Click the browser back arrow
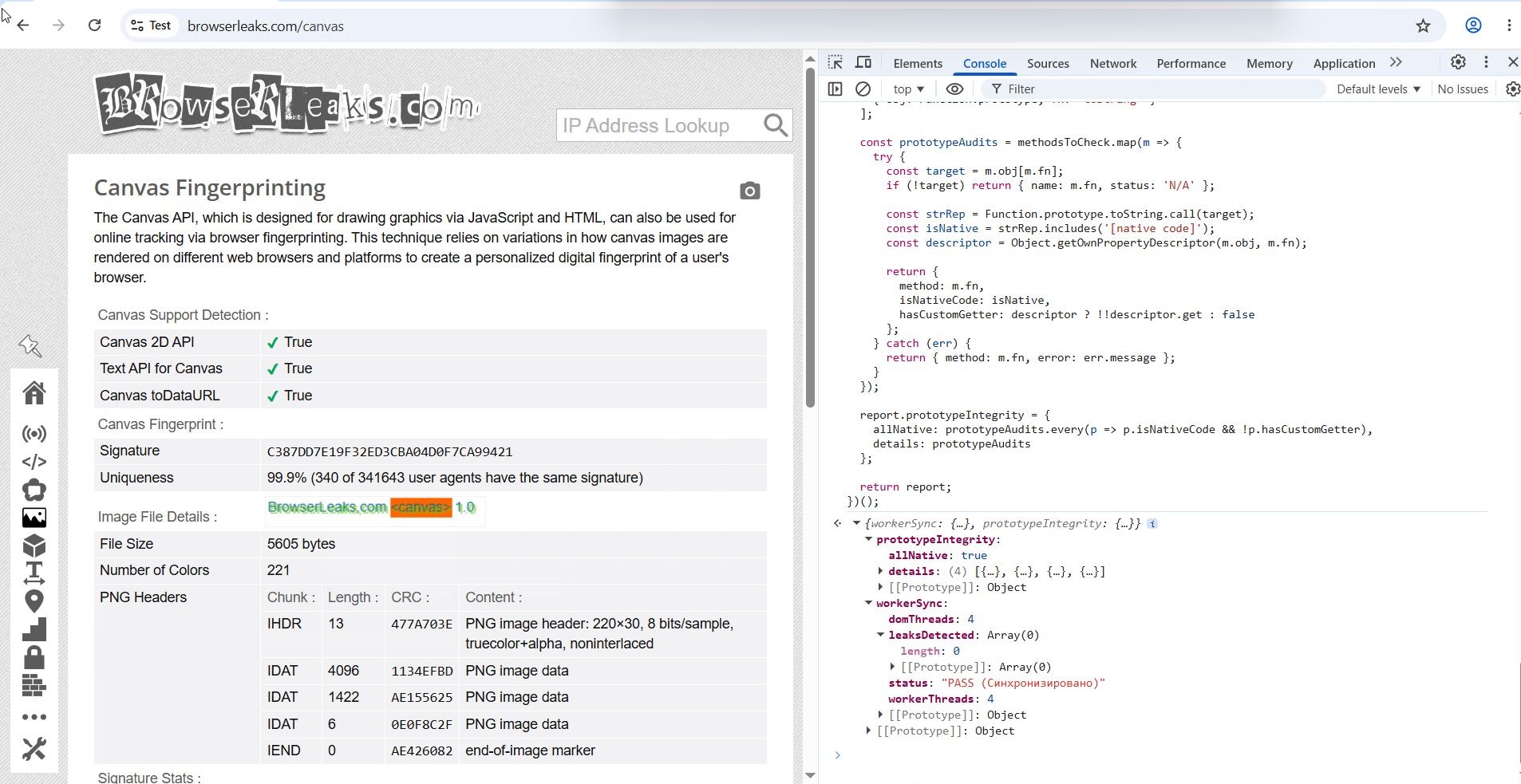Viewport: 1521px width, 784px height. (x=23, y=26)
